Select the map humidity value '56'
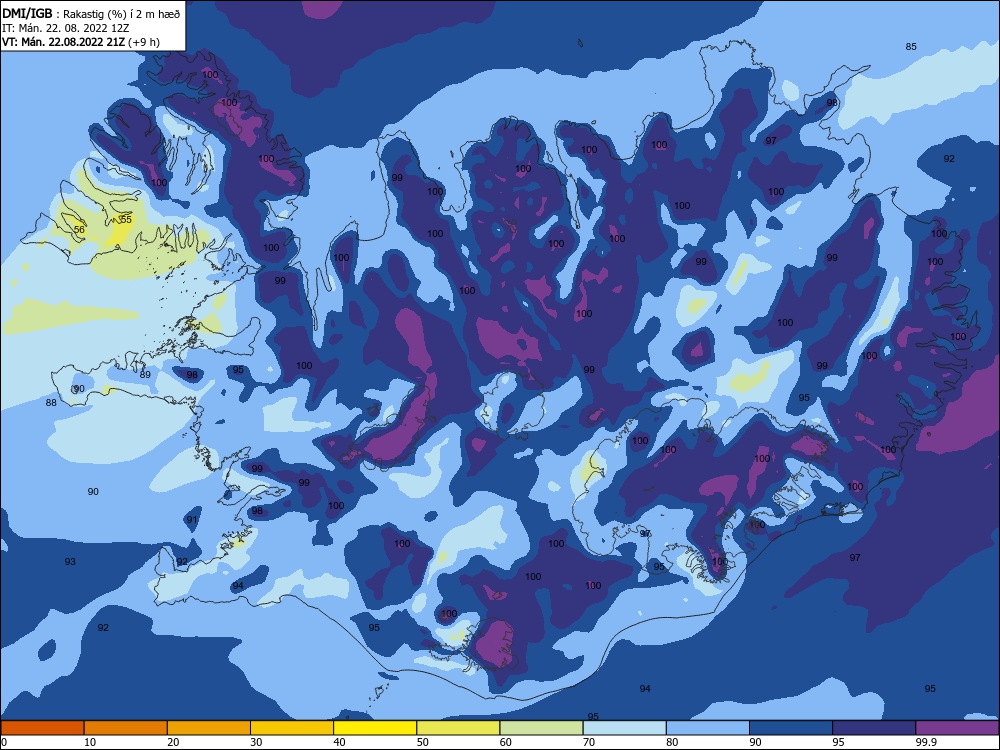 point(79,230)
